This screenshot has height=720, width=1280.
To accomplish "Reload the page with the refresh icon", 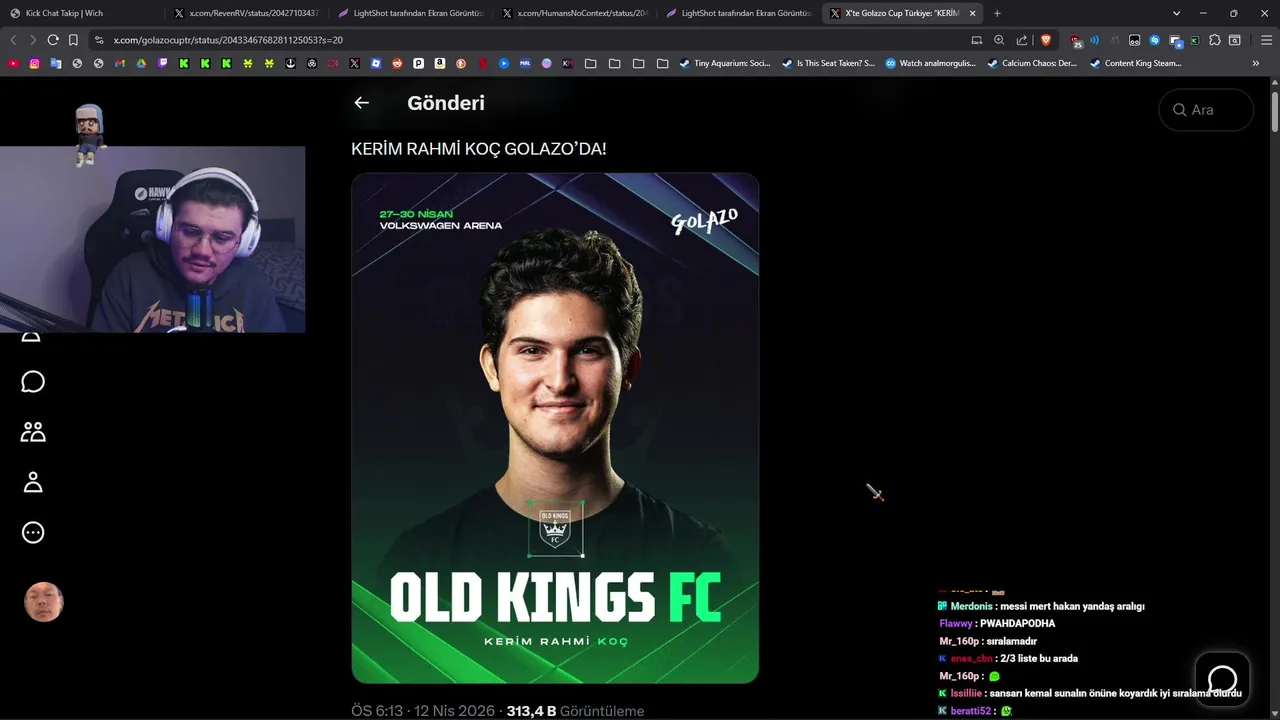I will pyautogui.click(x=53, y=40).
